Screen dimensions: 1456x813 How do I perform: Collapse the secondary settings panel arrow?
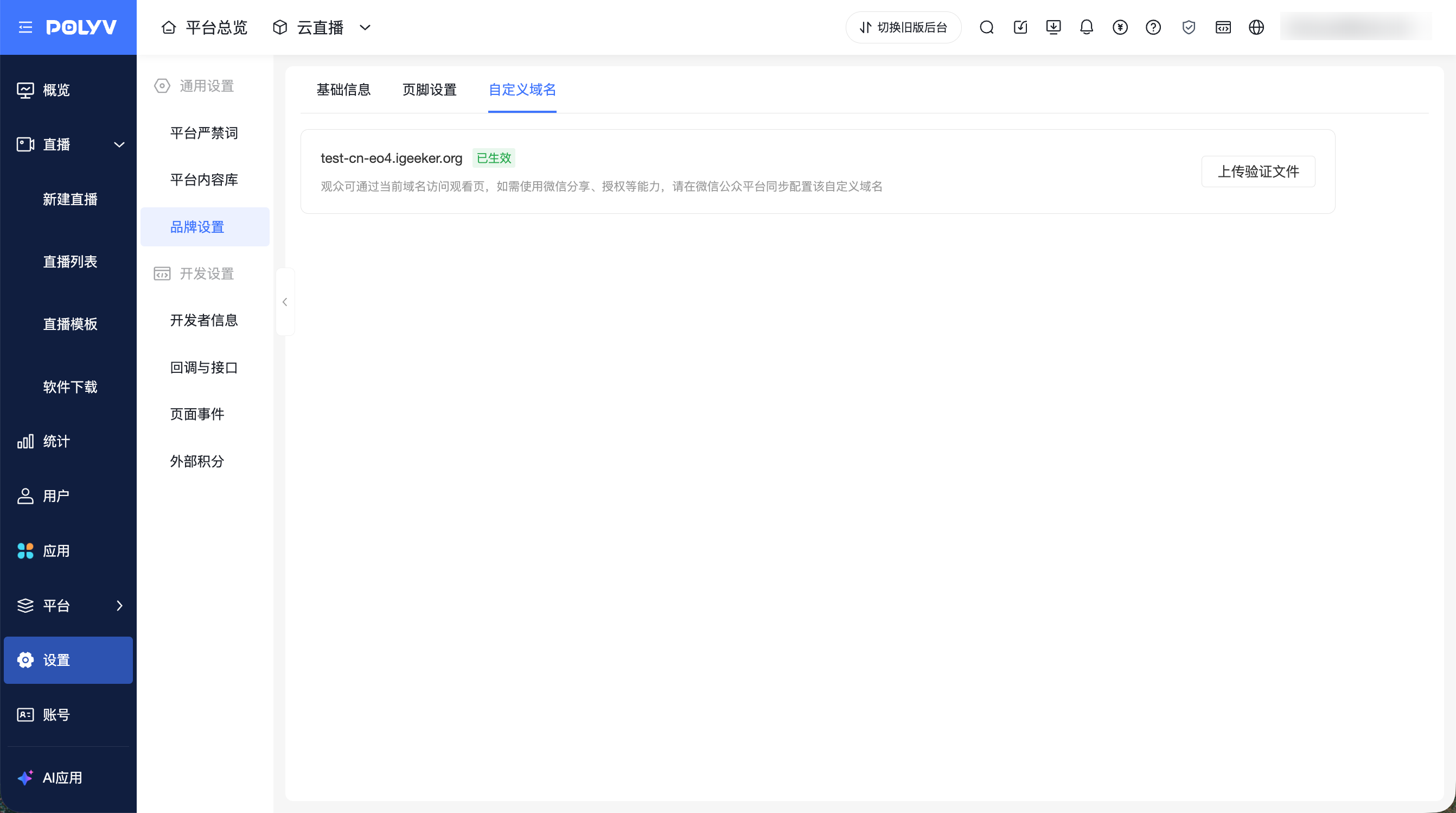point(285,302)
